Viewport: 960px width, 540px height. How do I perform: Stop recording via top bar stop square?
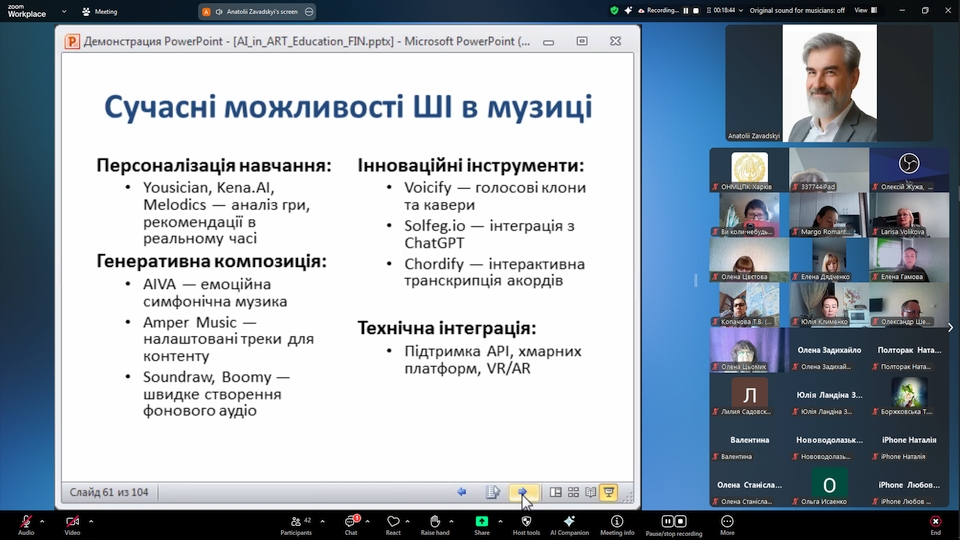tap(696, 10)
